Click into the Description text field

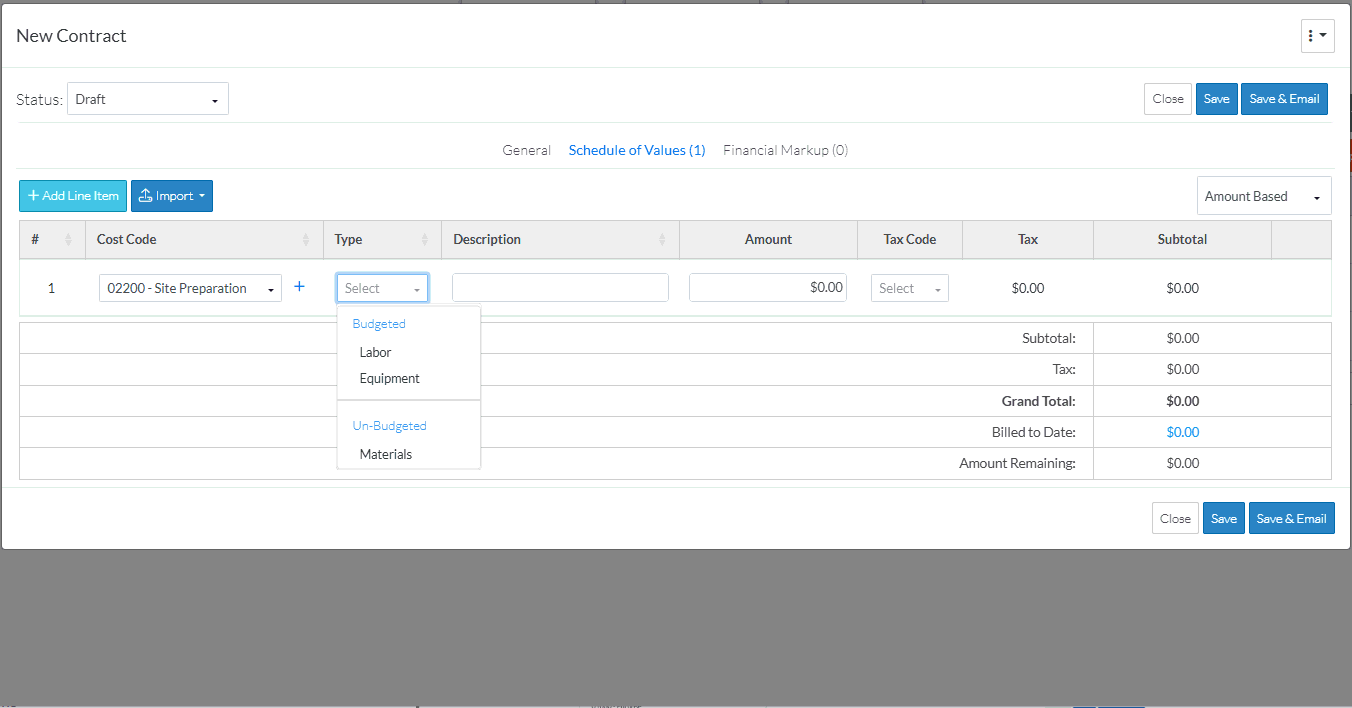[x=560, y=288]
